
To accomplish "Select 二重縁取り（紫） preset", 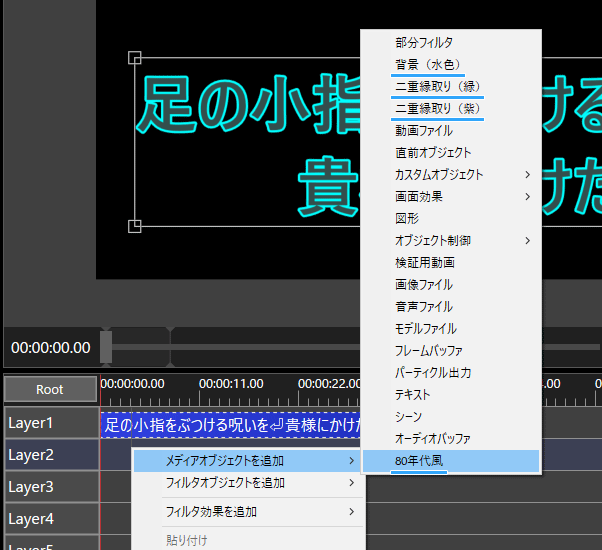I will tap(438, 109).
